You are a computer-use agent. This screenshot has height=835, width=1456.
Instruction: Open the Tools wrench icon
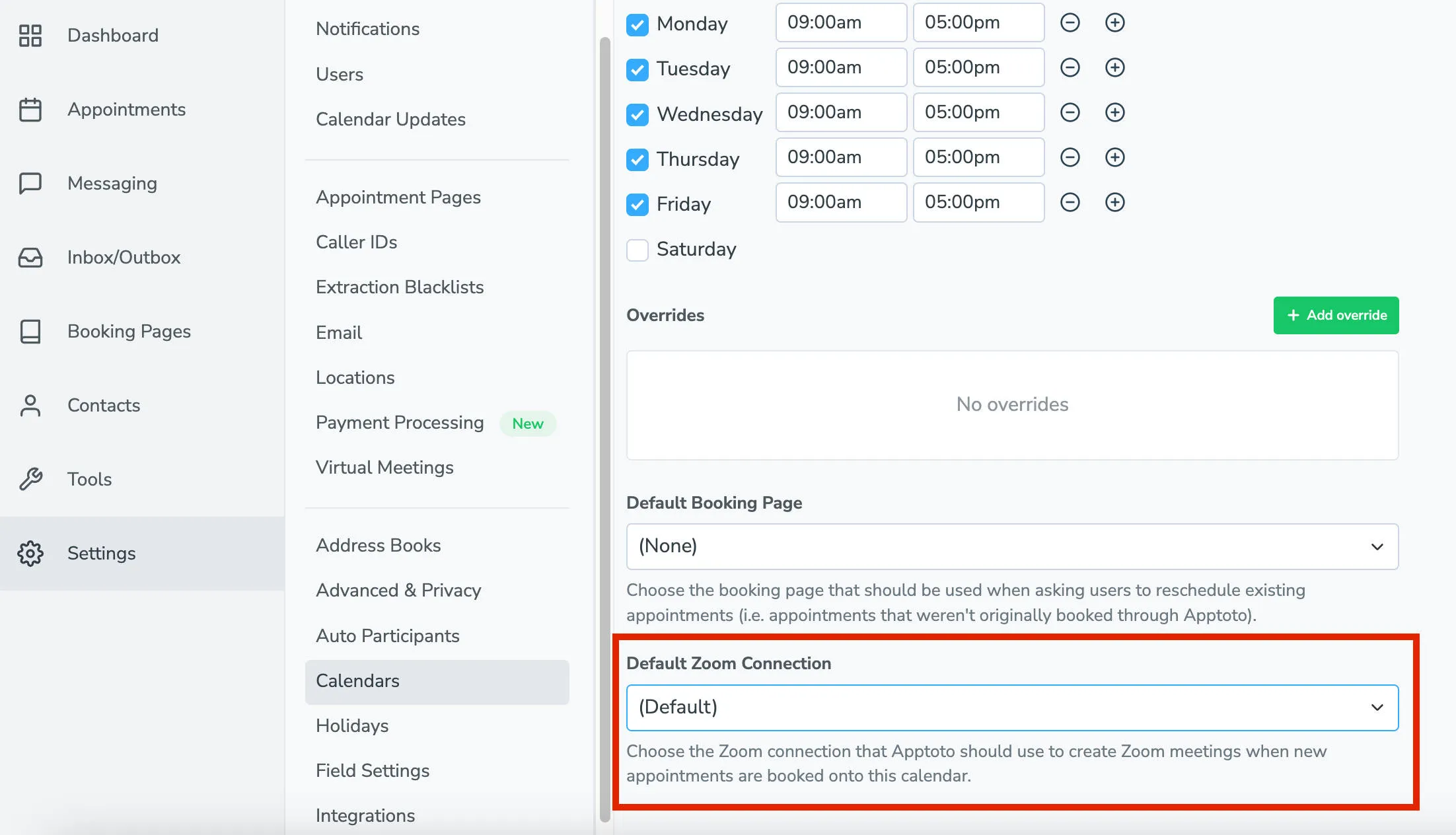coord(29,480)
